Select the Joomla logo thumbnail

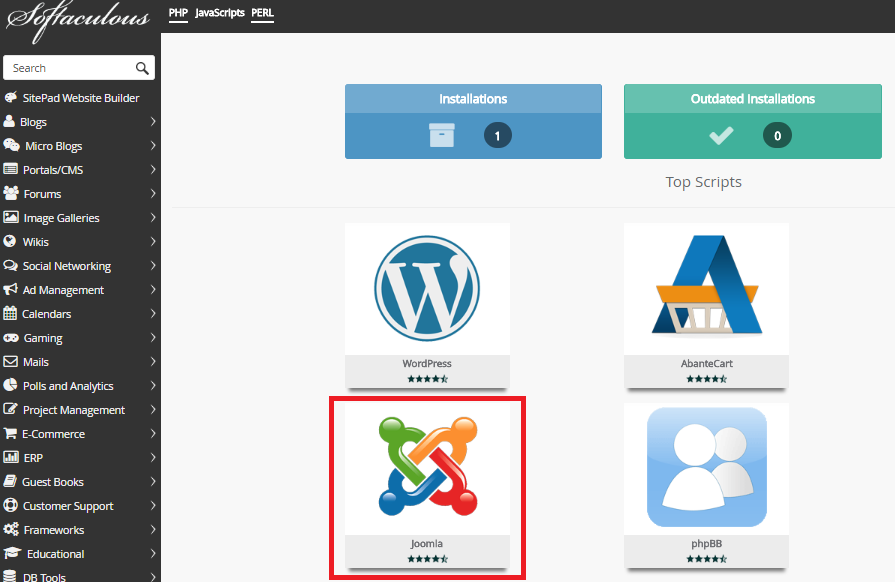click(428, 466)
